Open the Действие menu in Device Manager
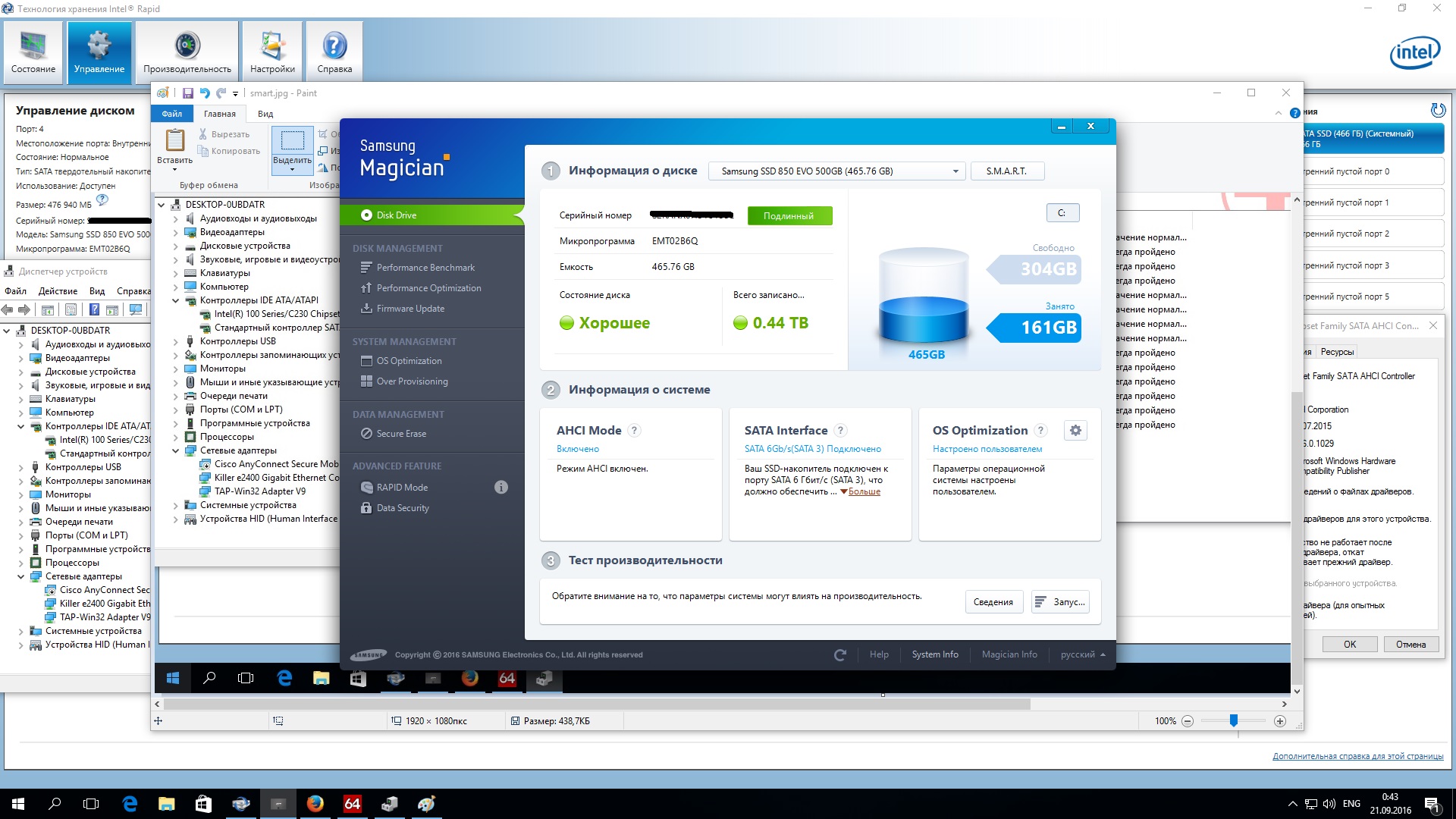Image resolution: width=1456 pixels, height=819 pixels. click(x=58, y=291)
